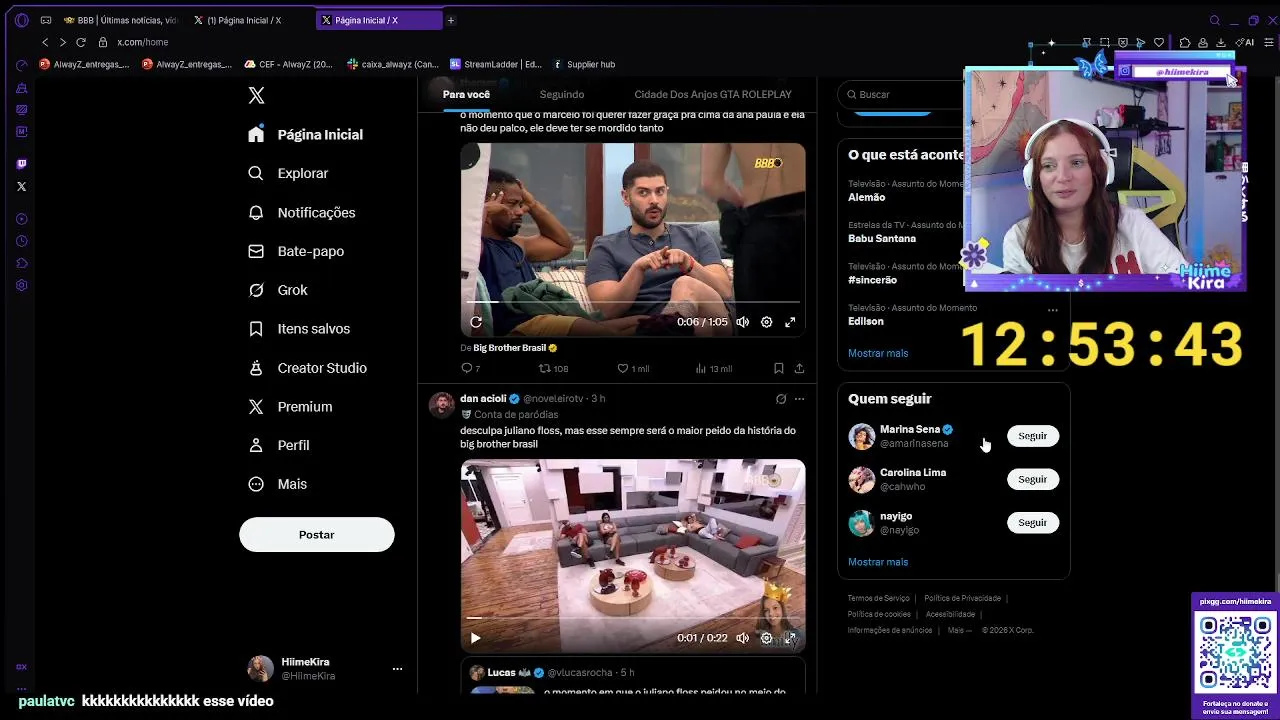View analytics showing 13 mil views
Screen dimensions: 1280x720
click(714, 368)
